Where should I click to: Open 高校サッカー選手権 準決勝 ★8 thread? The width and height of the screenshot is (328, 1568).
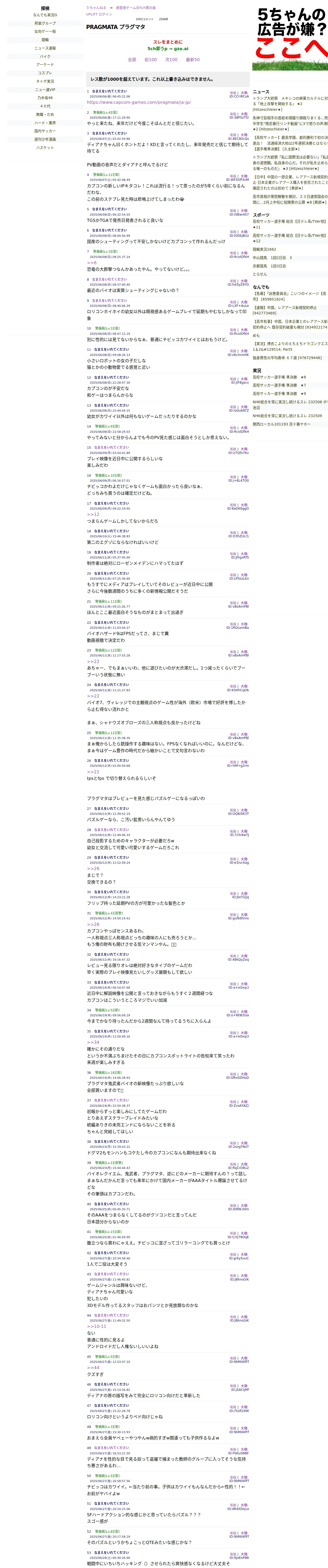pos(279,377)
